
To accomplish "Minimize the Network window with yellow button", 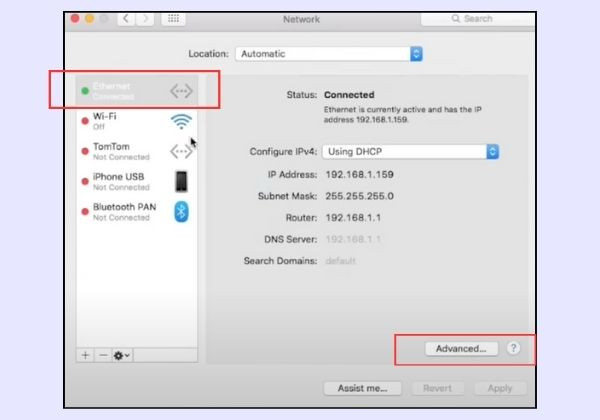I will pos(90,18).
